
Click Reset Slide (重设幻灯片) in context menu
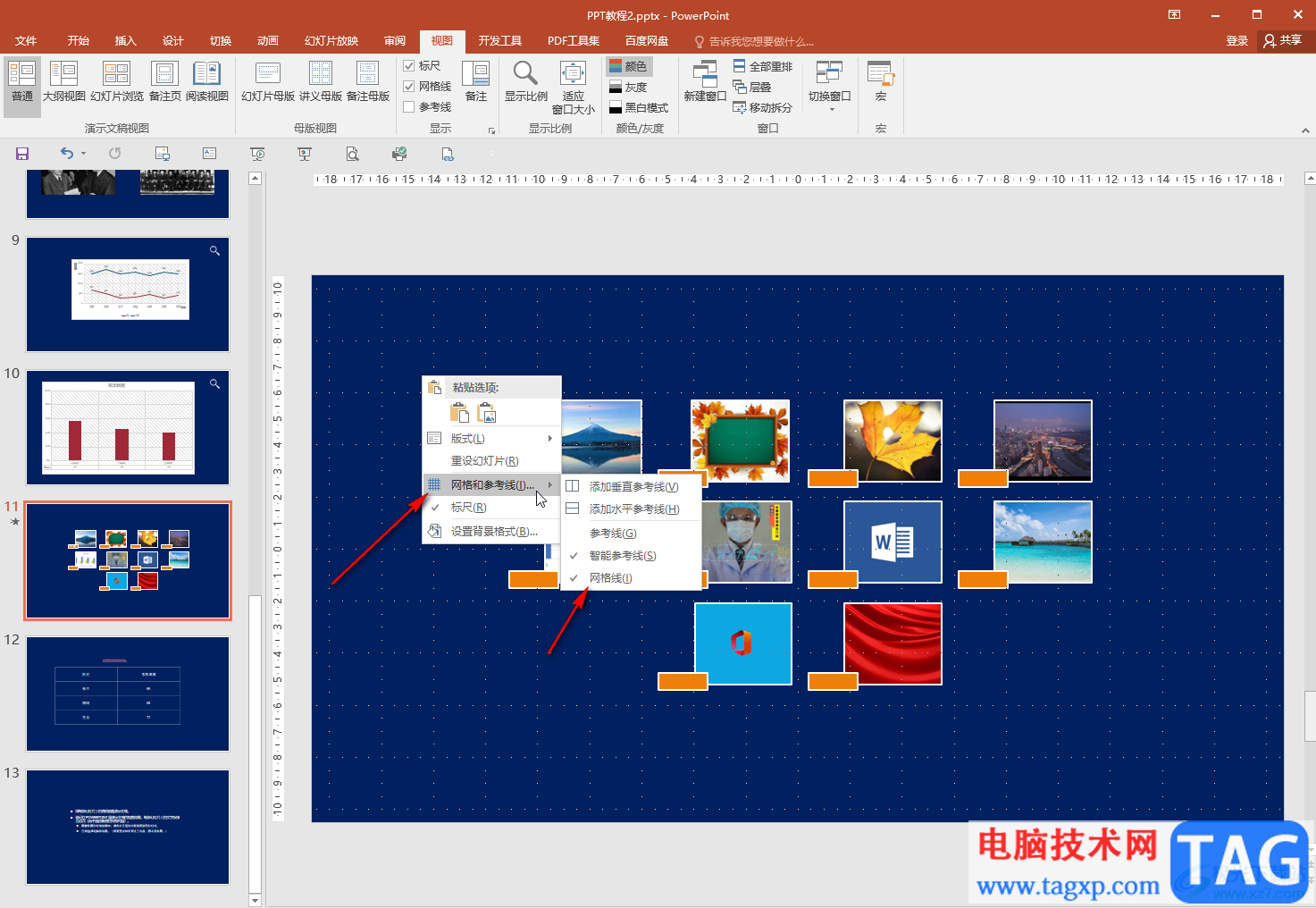point(491,461)
